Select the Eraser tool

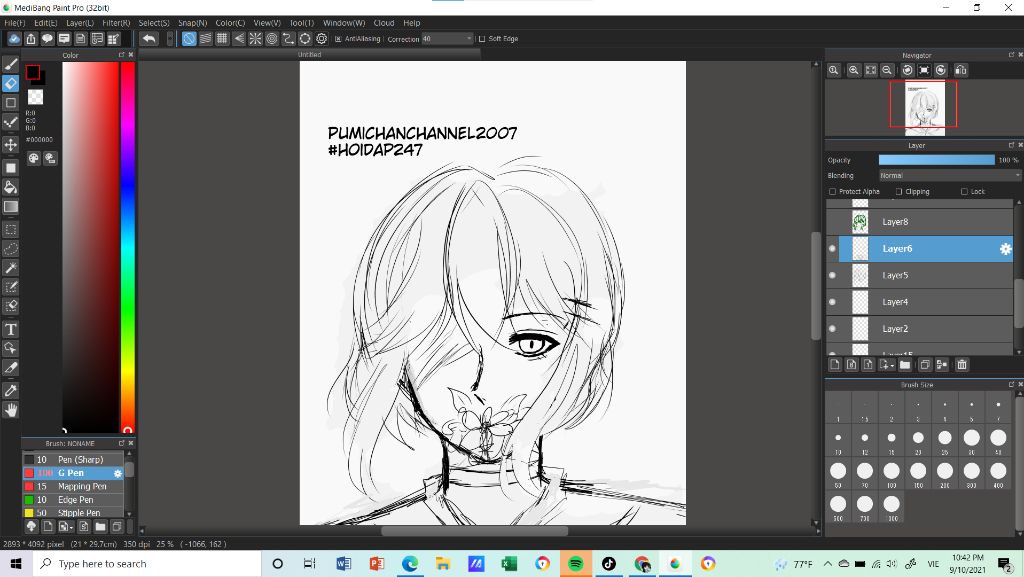(x=11, y=84)
